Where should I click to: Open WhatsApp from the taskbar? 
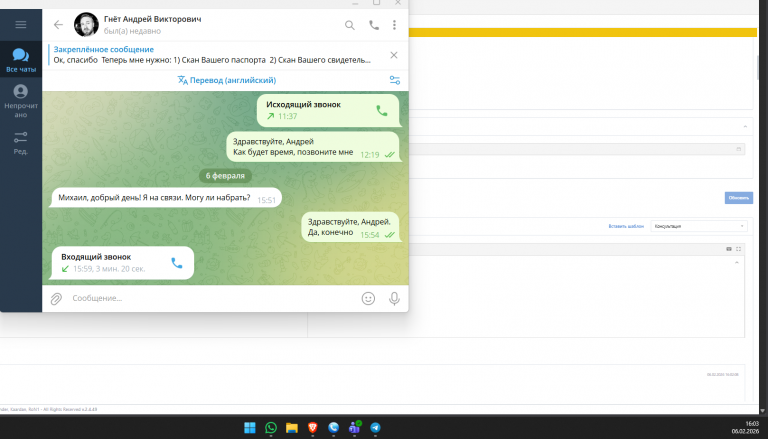coord(271,428)
